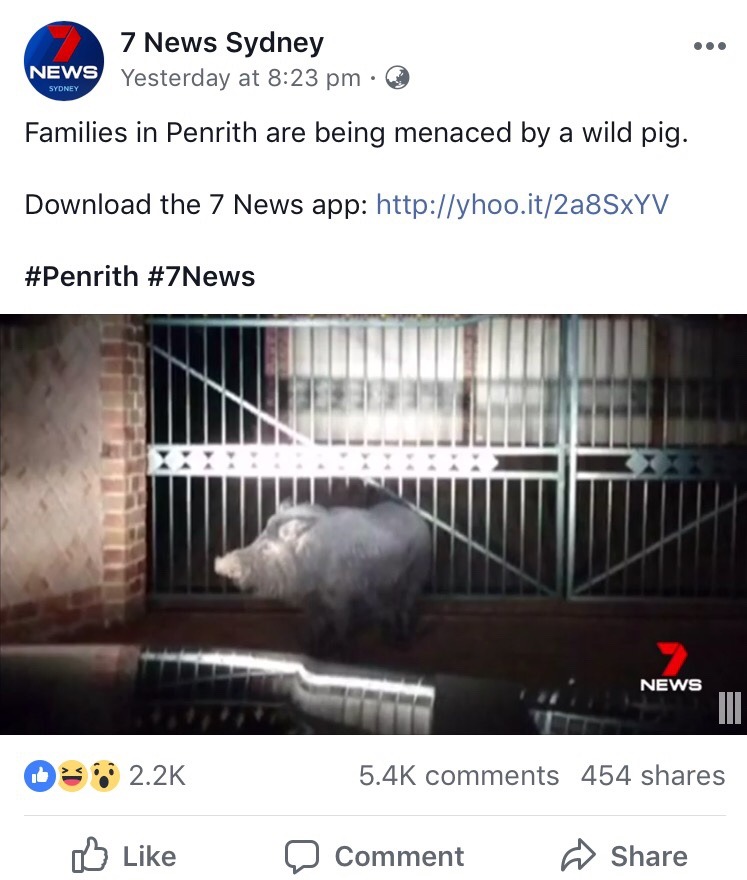Click the Wow reaction emoji icon
Screen dimensions: 747x880
click(104, 776)
